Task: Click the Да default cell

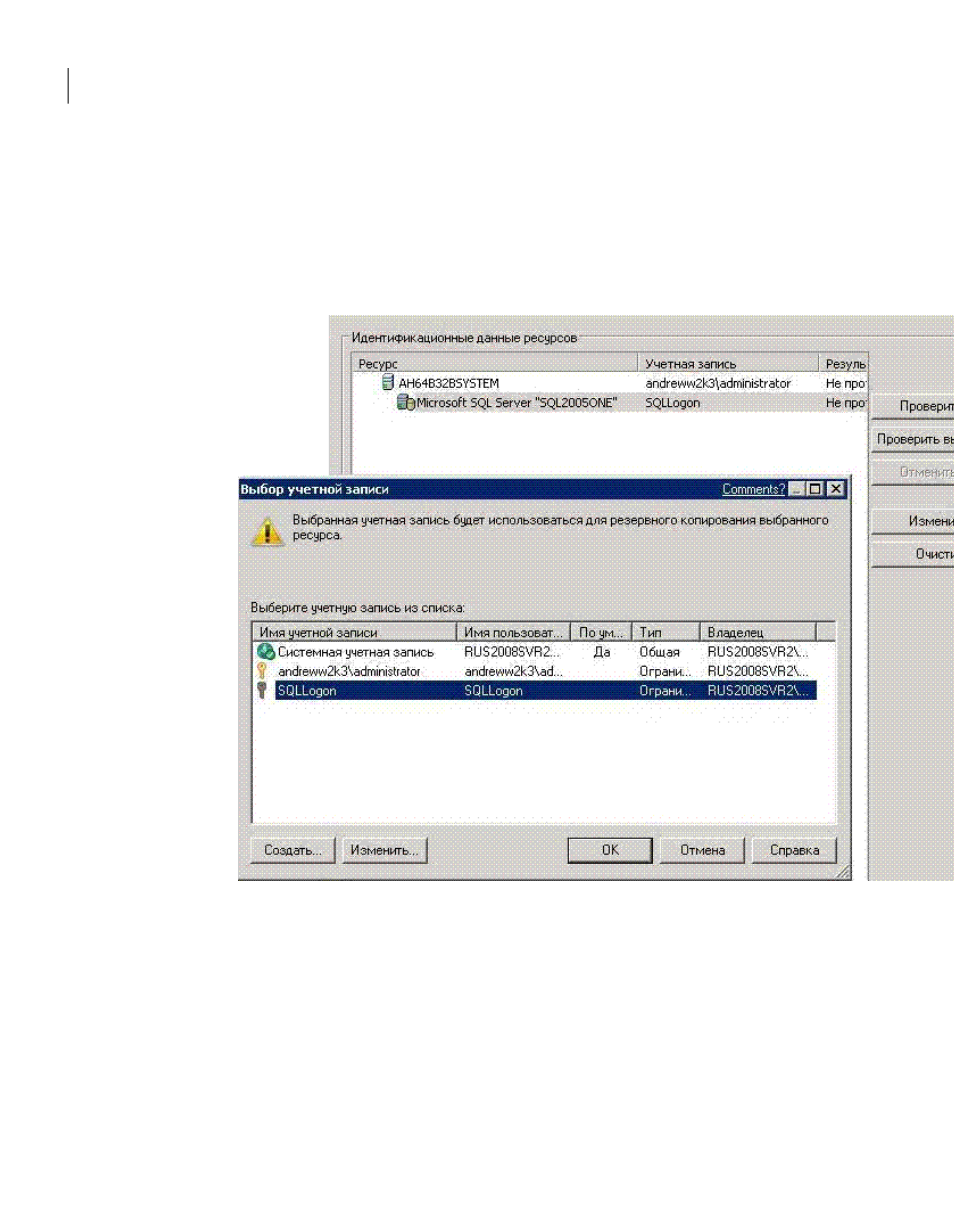Action: [x=601, y=652]
